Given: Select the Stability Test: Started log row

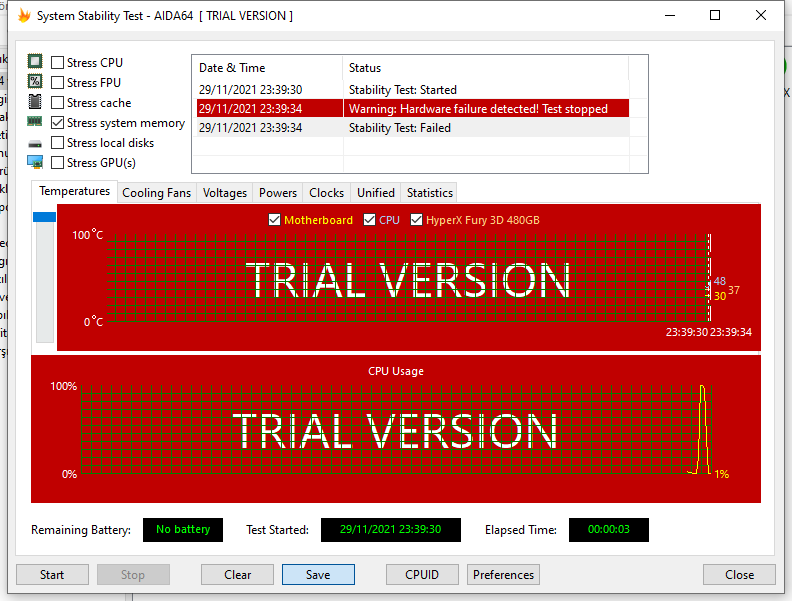Looking at the screenshot, I should [413, 89].
